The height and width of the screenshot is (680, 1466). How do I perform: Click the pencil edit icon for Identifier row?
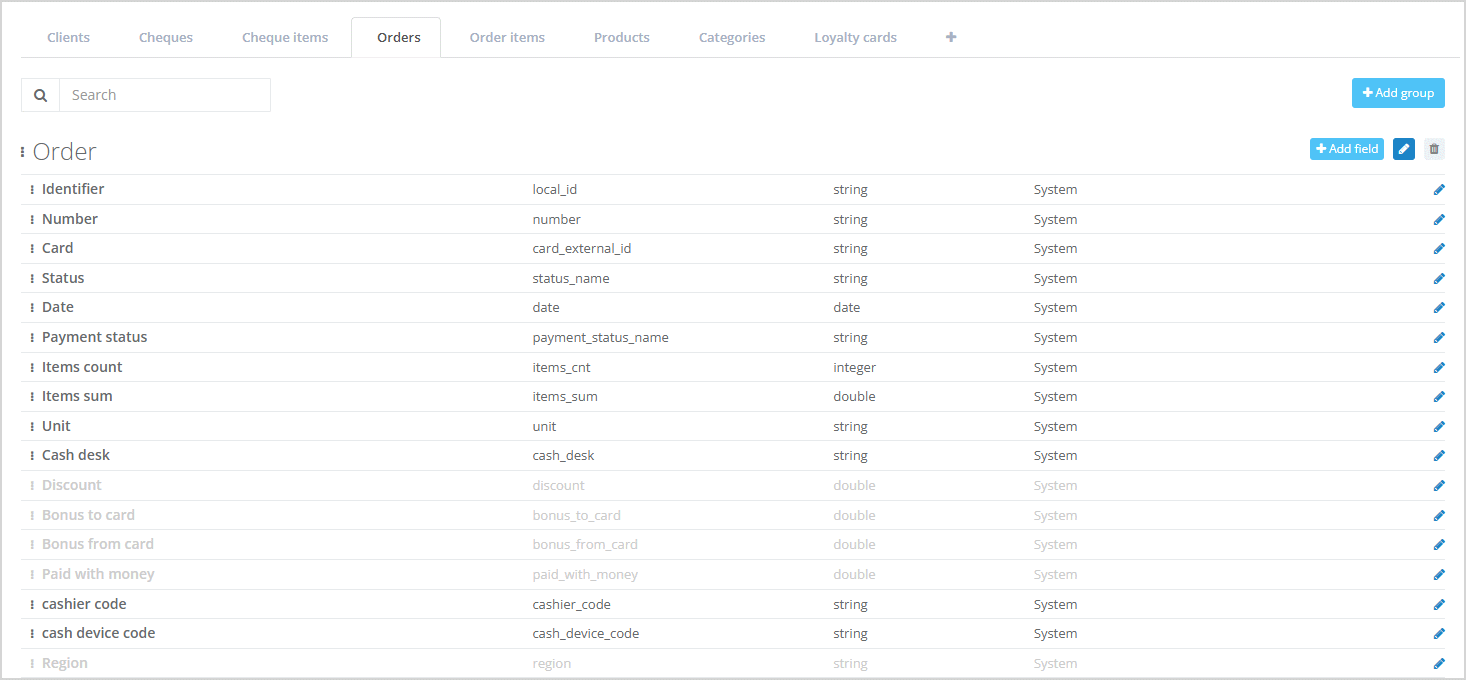click(x=1439, y=189)
